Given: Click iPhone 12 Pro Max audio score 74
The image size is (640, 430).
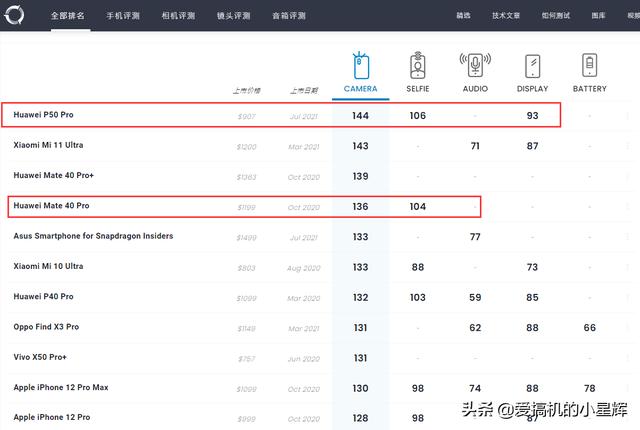Looking at the screenshot, I should tap(475, 388).
